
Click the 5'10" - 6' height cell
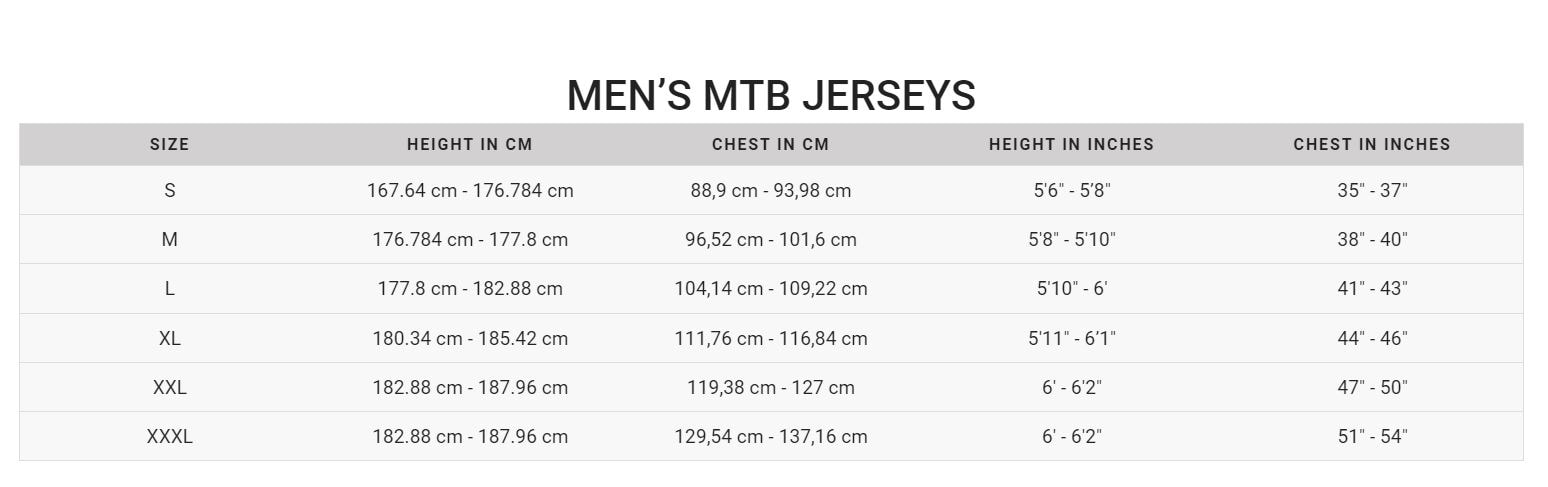point(1071,289)
